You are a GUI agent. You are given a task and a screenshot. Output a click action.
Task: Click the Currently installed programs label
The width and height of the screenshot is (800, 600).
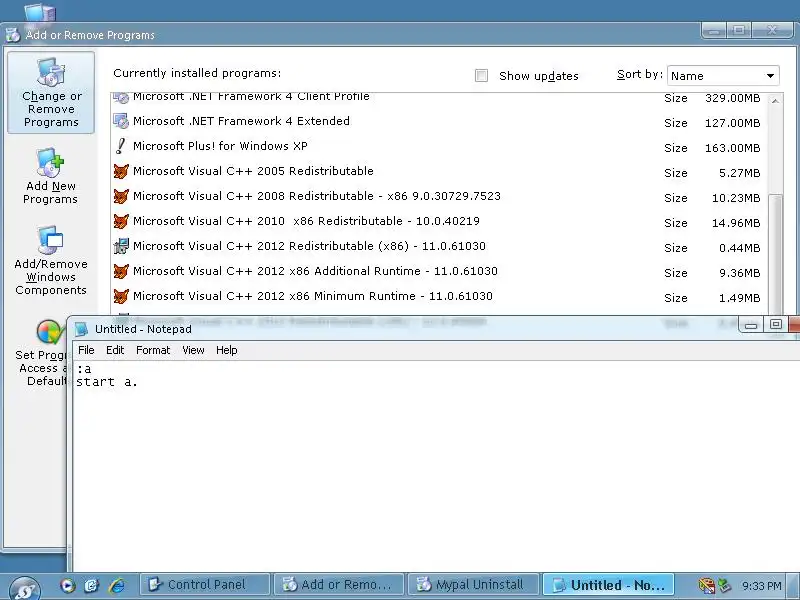point(197,73)
